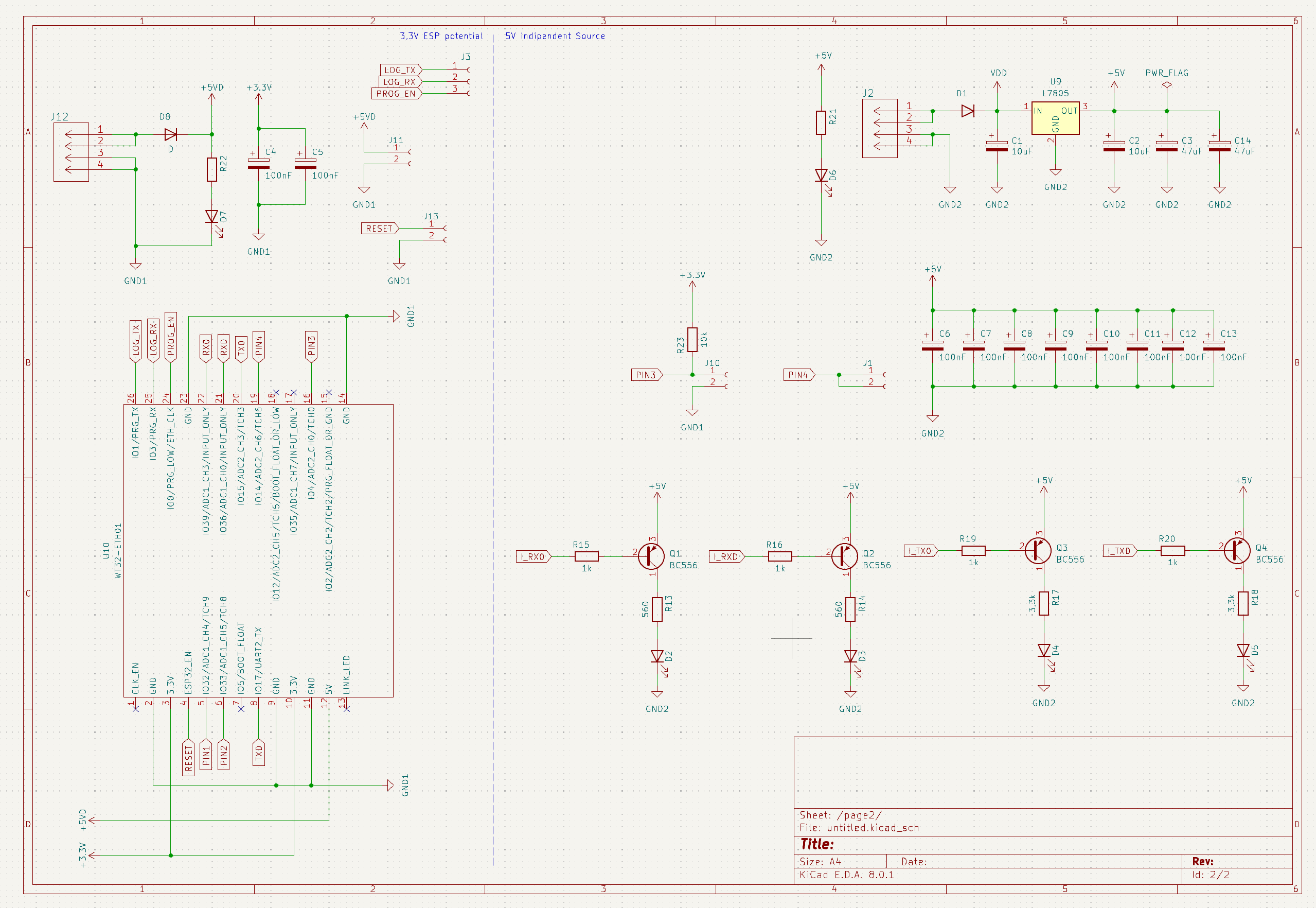Select resistor R23 10k symbol
The image size is (1316, 908).
692,340
